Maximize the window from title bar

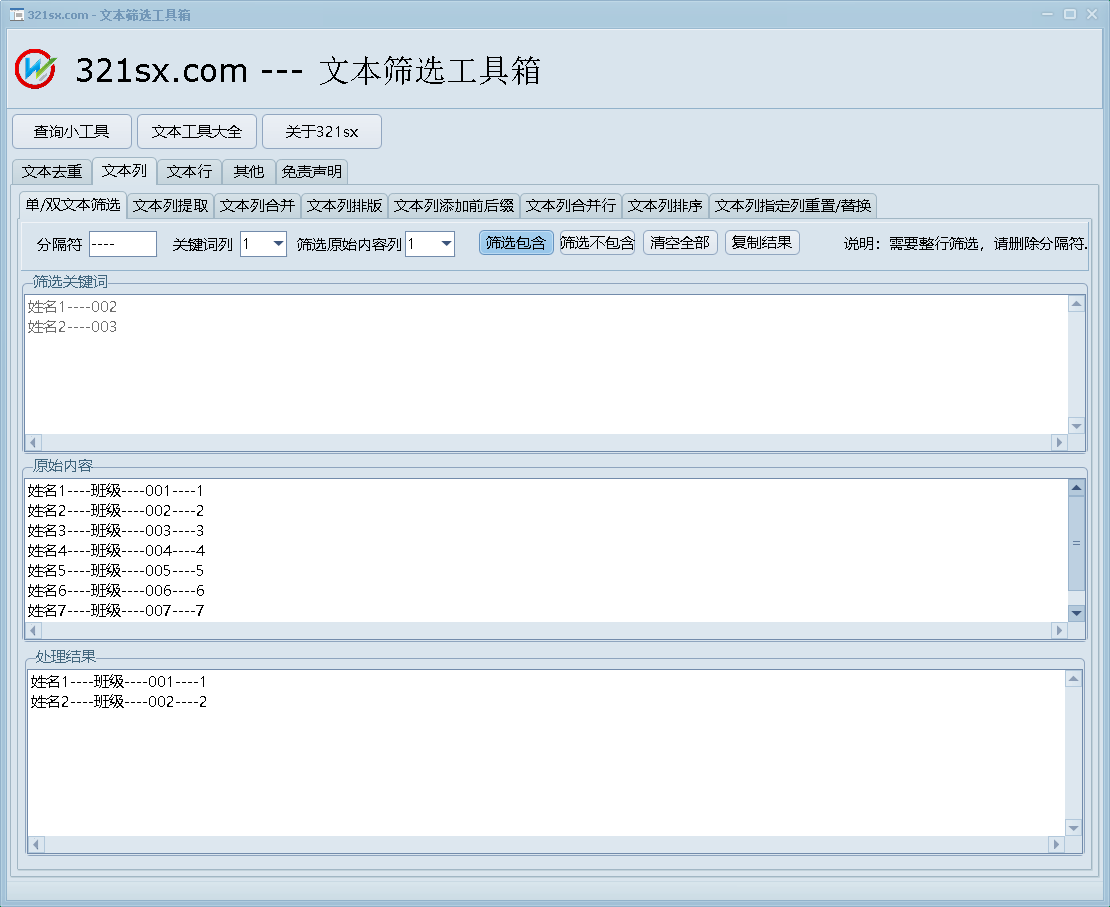pos(1069,14)
